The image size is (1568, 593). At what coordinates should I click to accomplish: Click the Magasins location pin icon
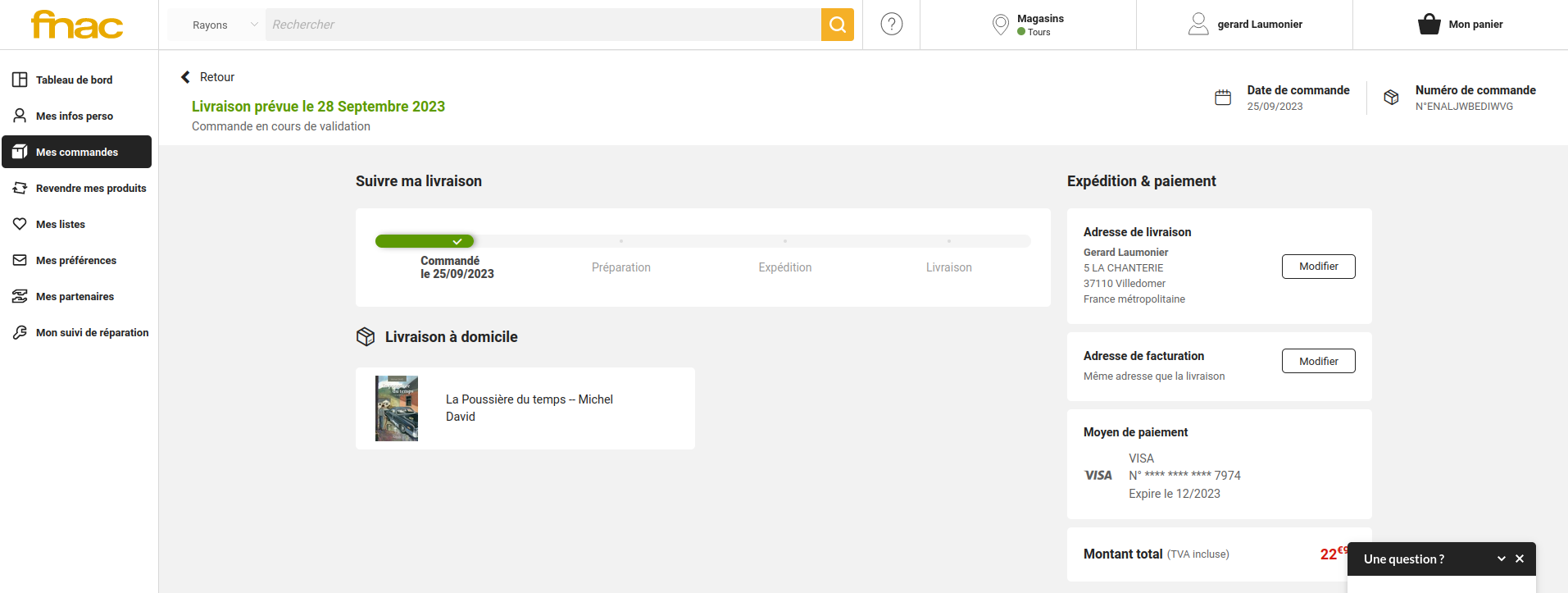pyautogui.click(x=1000, y=25)
